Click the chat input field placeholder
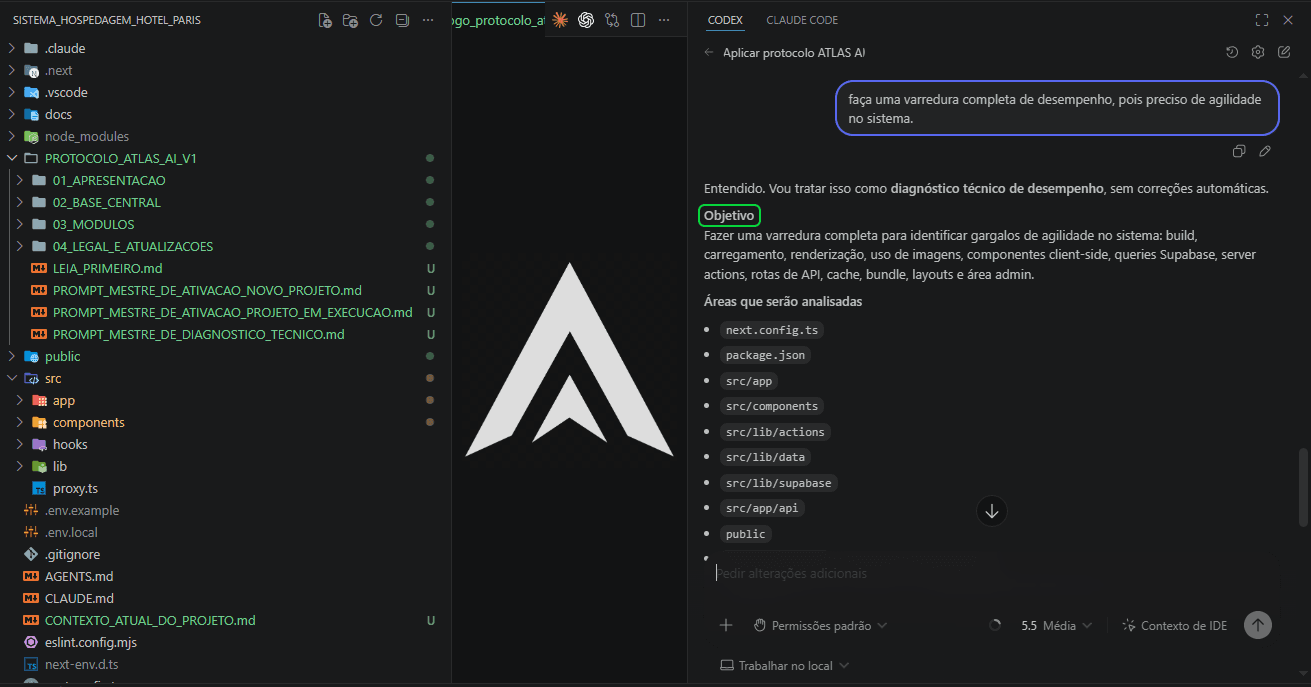The width and height of the screenshot is (1311, 687). [792, 574]
